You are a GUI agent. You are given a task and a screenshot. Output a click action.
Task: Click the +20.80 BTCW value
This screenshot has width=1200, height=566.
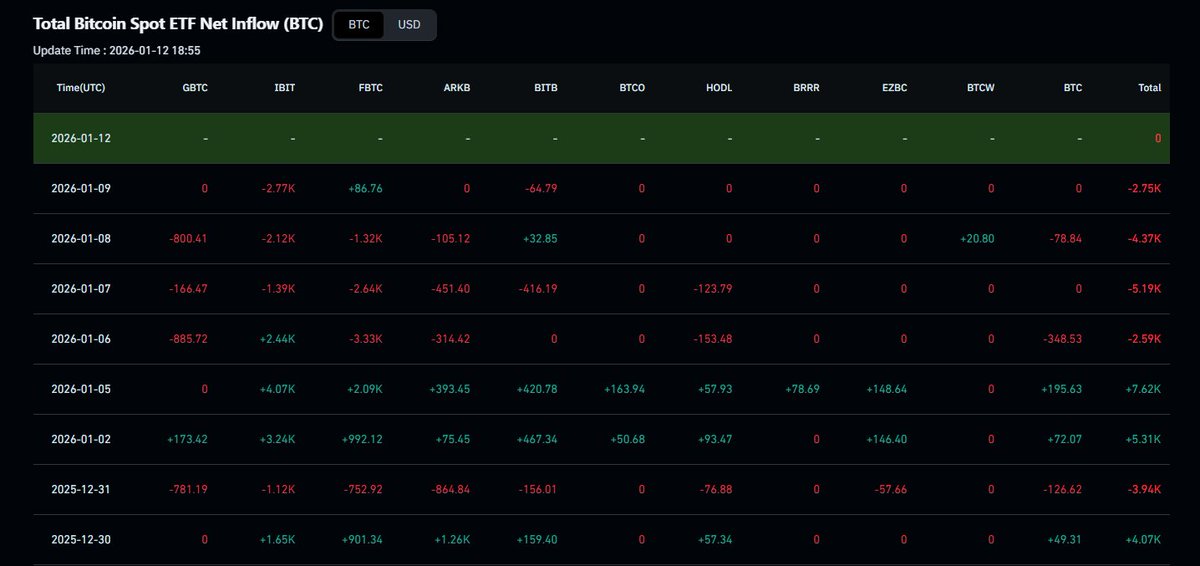976,239
